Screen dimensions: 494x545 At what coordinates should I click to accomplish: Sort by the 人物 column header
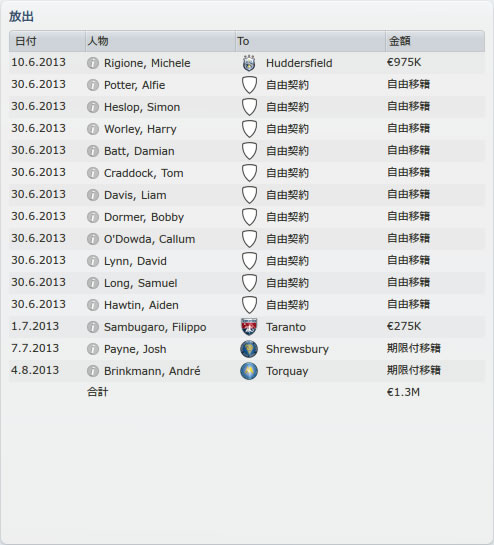(160, 41)
